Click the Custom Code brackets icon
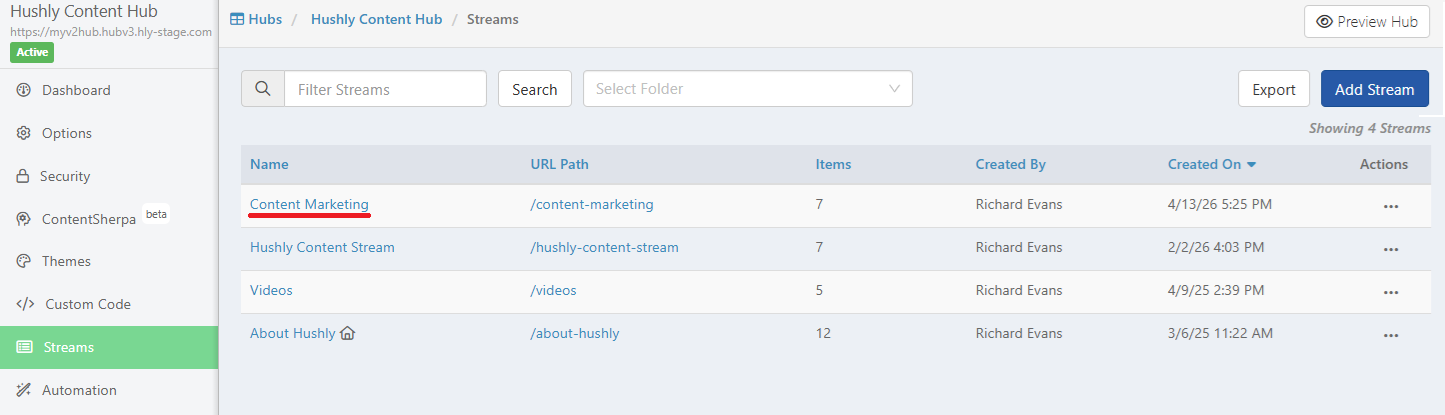The width and height of the screenshot is (1445, 415). (26, 304)
